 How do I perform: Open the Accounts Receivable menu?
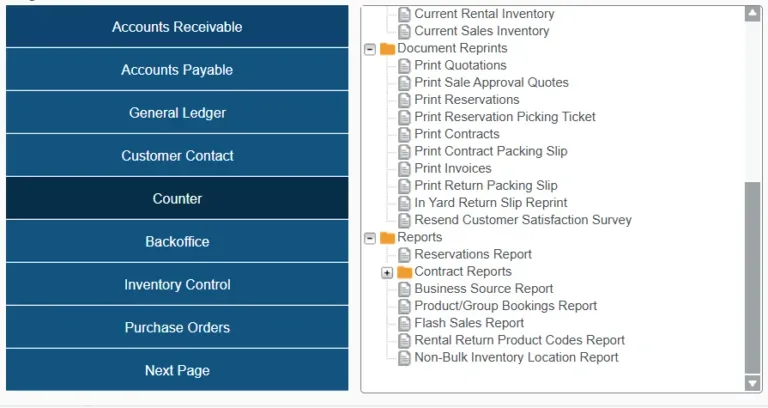click(x=177, y=27)
